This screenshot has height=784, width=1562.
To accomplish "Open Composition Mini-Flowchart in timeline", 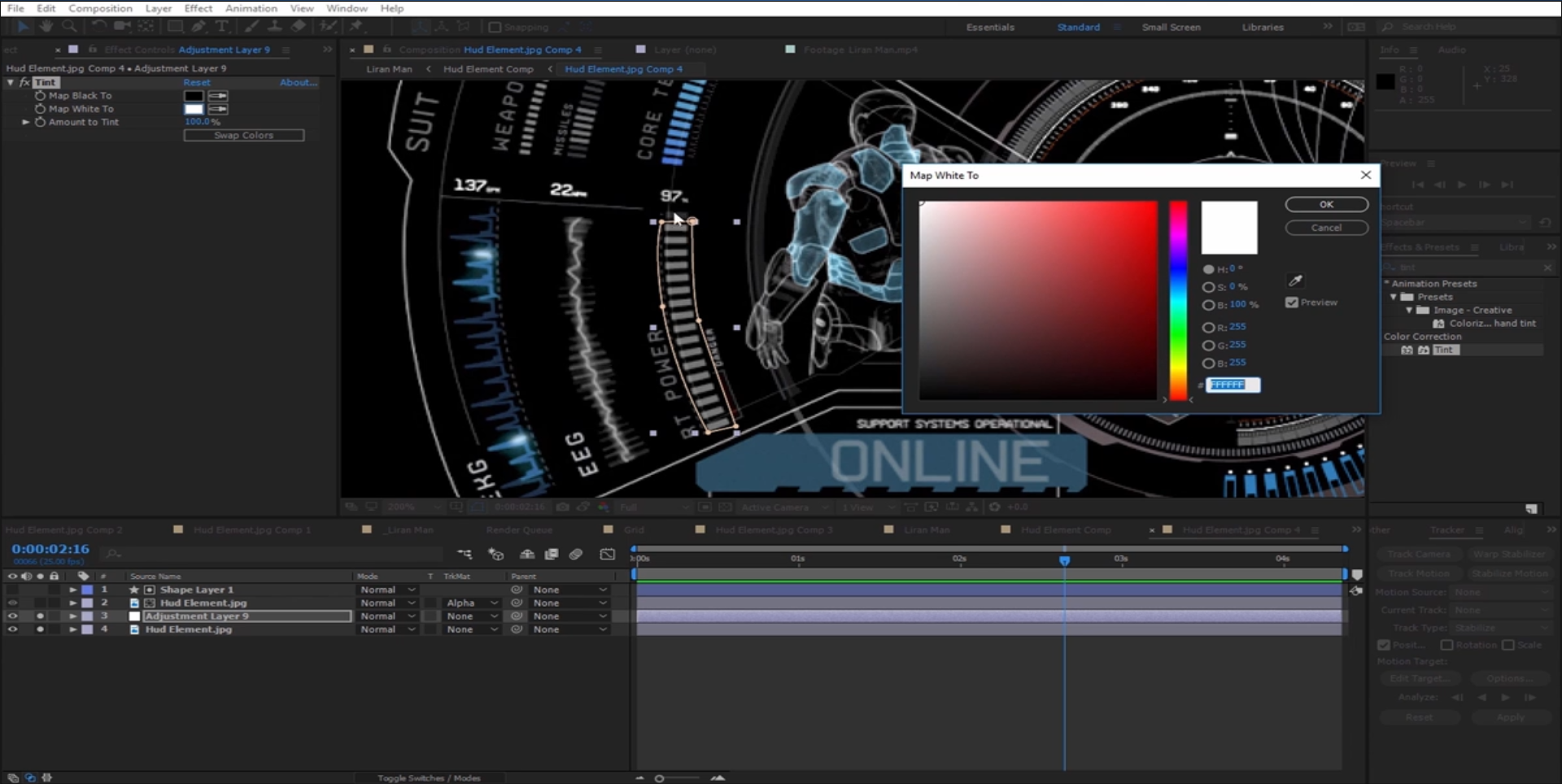I will tap(465, 554).
